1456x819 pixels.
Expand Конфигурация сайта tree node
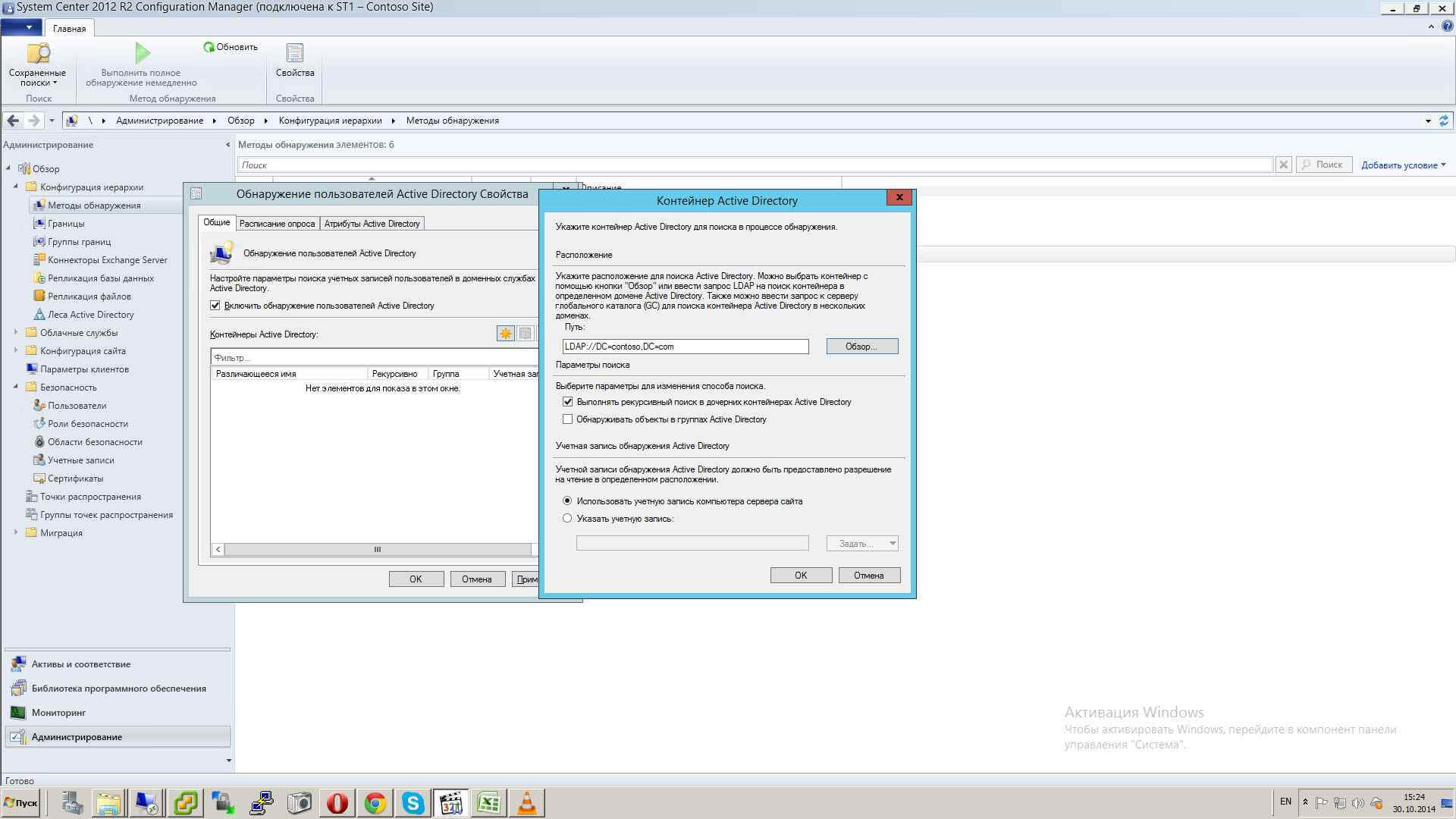[x=16, y=350]
